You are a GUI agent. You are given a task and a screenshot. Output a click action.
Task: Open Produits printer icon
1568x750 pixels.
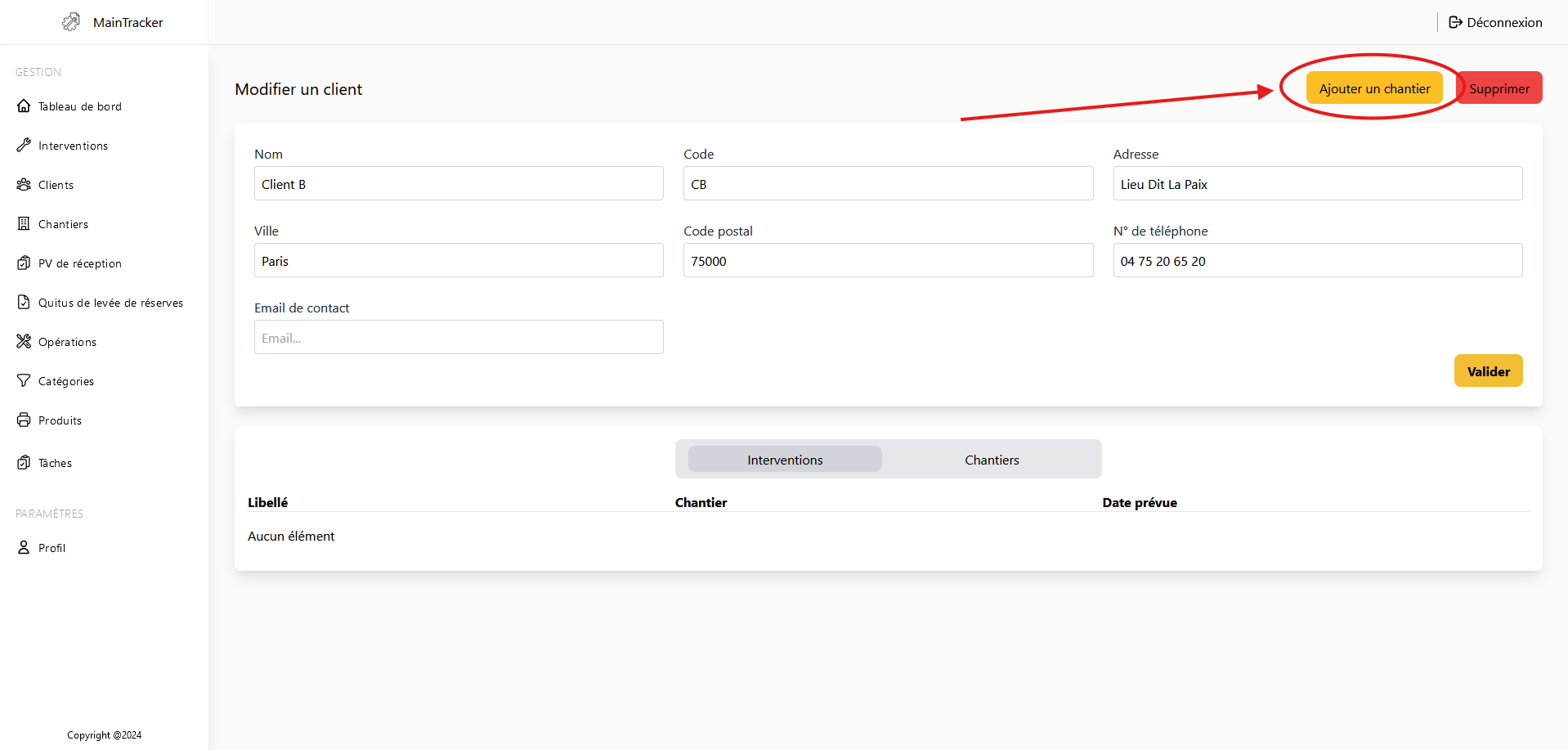click(24, 420)
